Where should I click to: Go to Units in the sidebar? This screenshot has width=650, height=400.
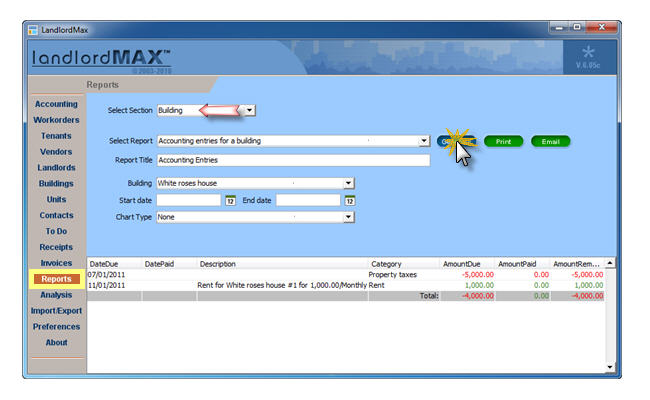[x=56, y=199]
